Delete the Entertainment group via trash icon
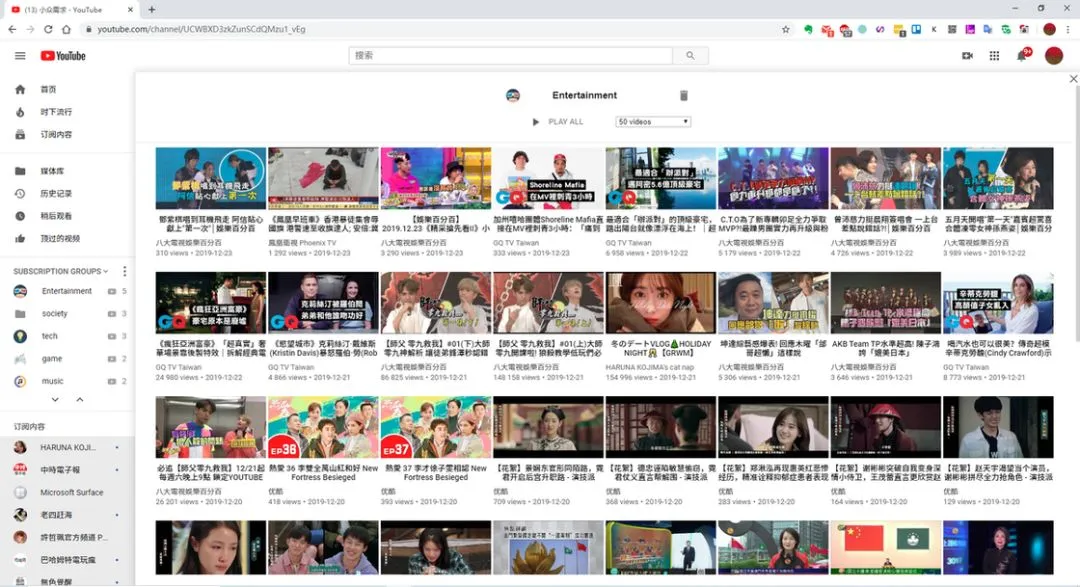This screenshot has width=1080, height=587. coord(683,95)
